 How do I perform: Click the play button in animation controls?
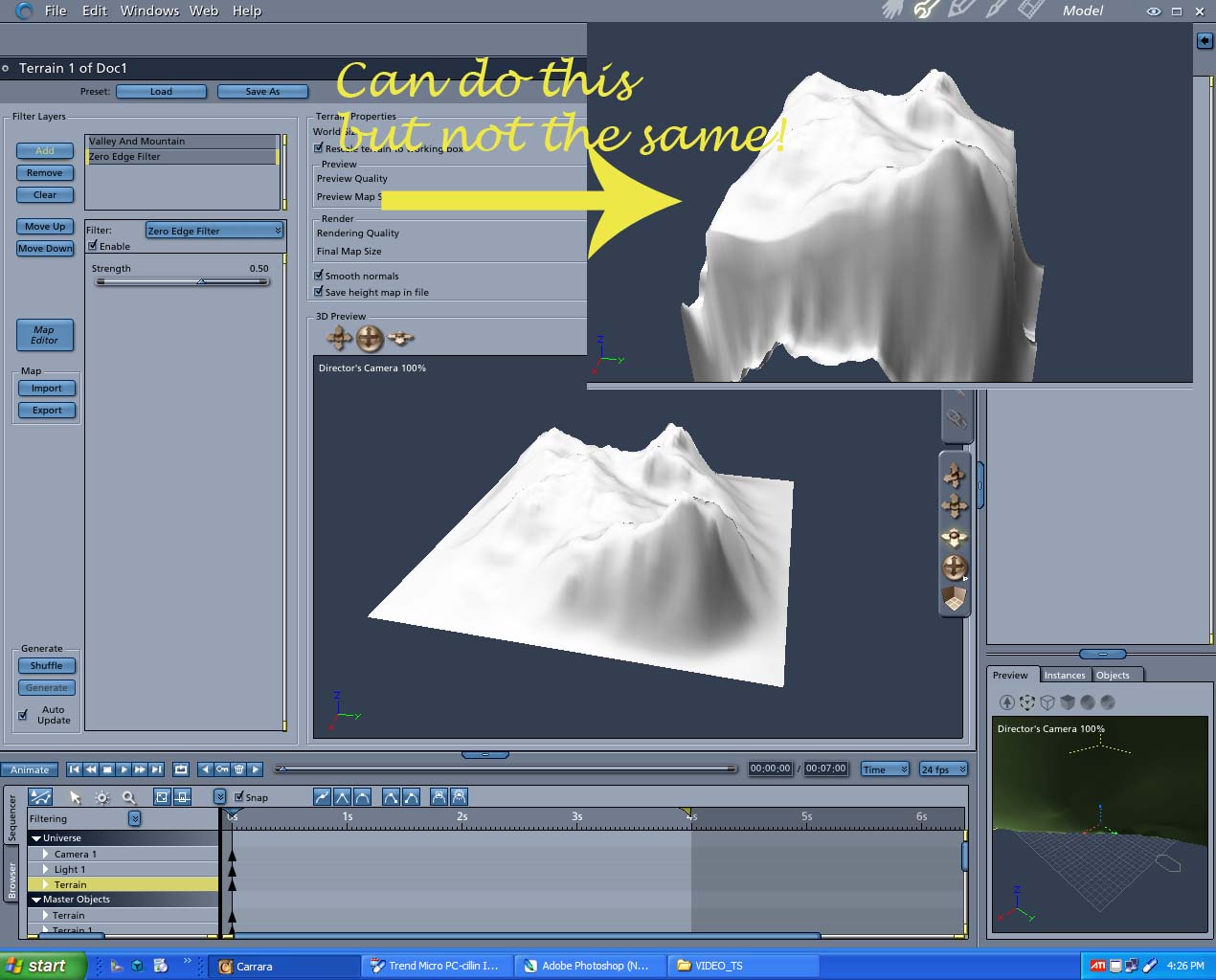(x=124, y=768)
